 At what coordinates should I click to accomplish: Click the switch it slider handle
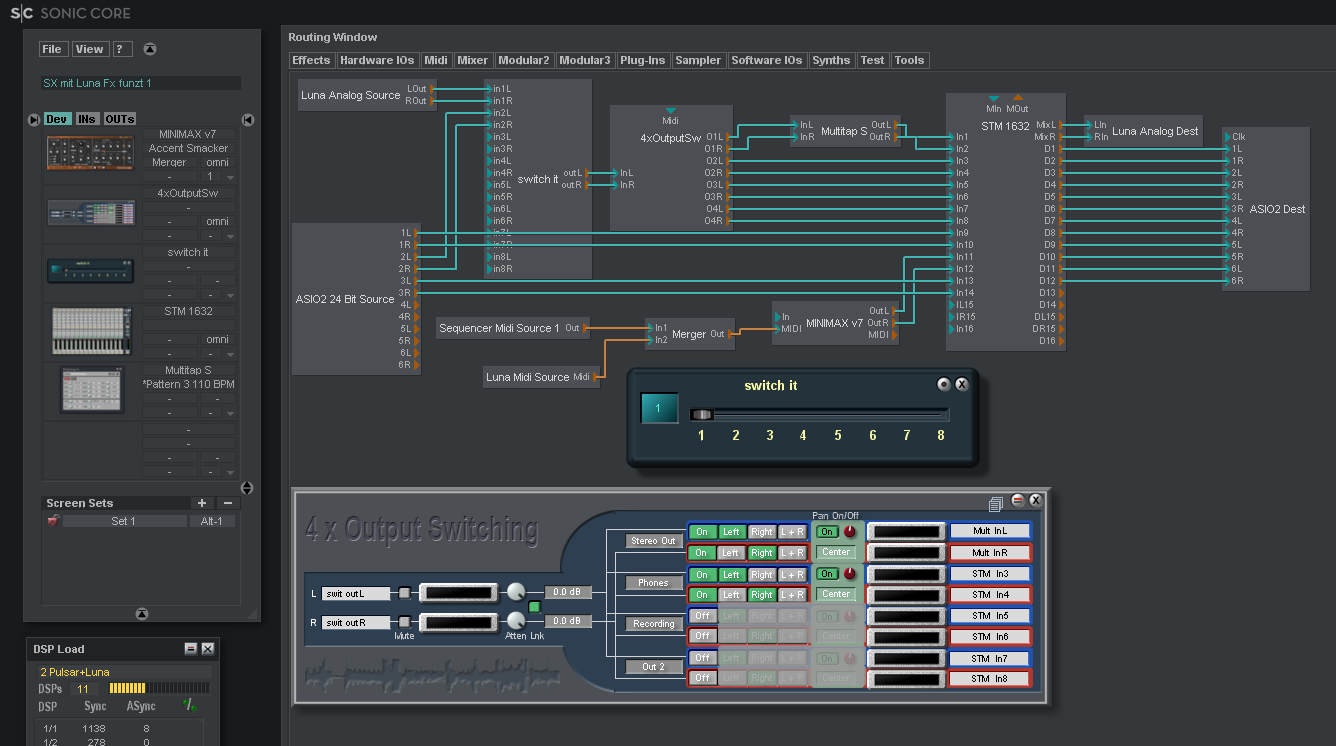pyautogui.click(x=703, y=414)
